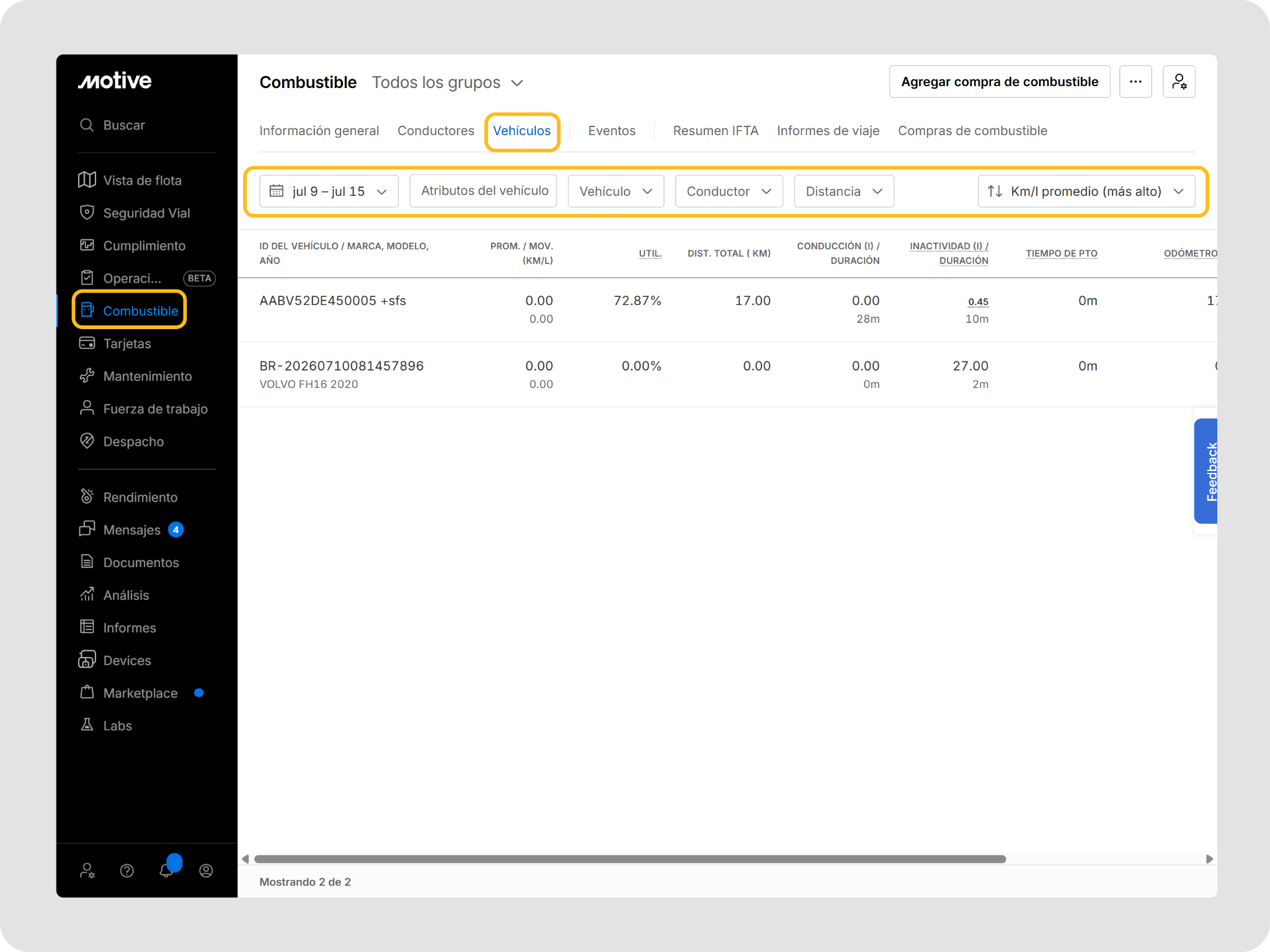The width and height of the screenshot is (1270, 952).
Task: Open Devices hardware icon
Action: pos(87,660)
